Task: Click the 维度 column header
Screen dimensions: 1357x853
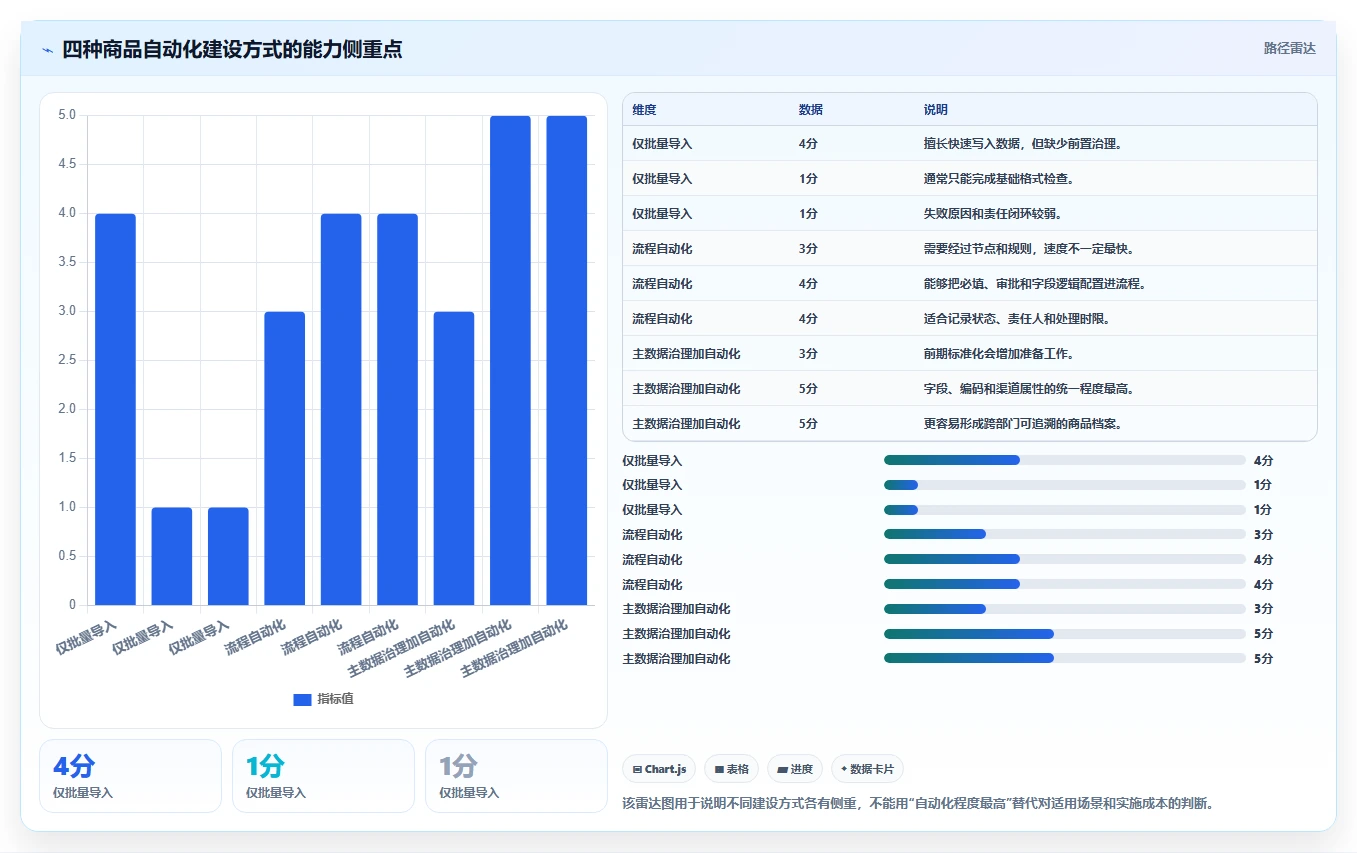Action: [x=644, y=110]
